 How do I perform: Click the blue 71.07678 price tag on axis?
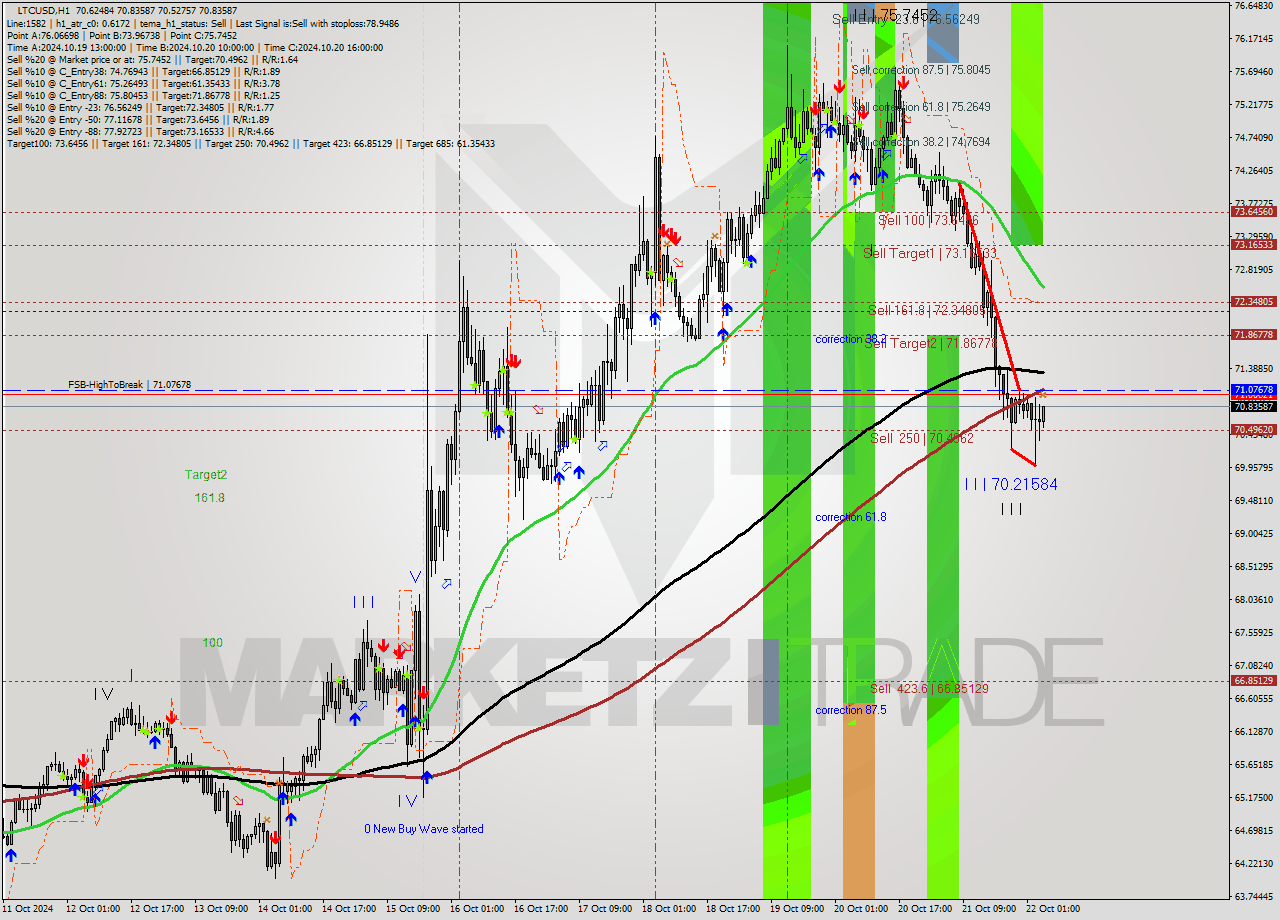(1253, 389)
